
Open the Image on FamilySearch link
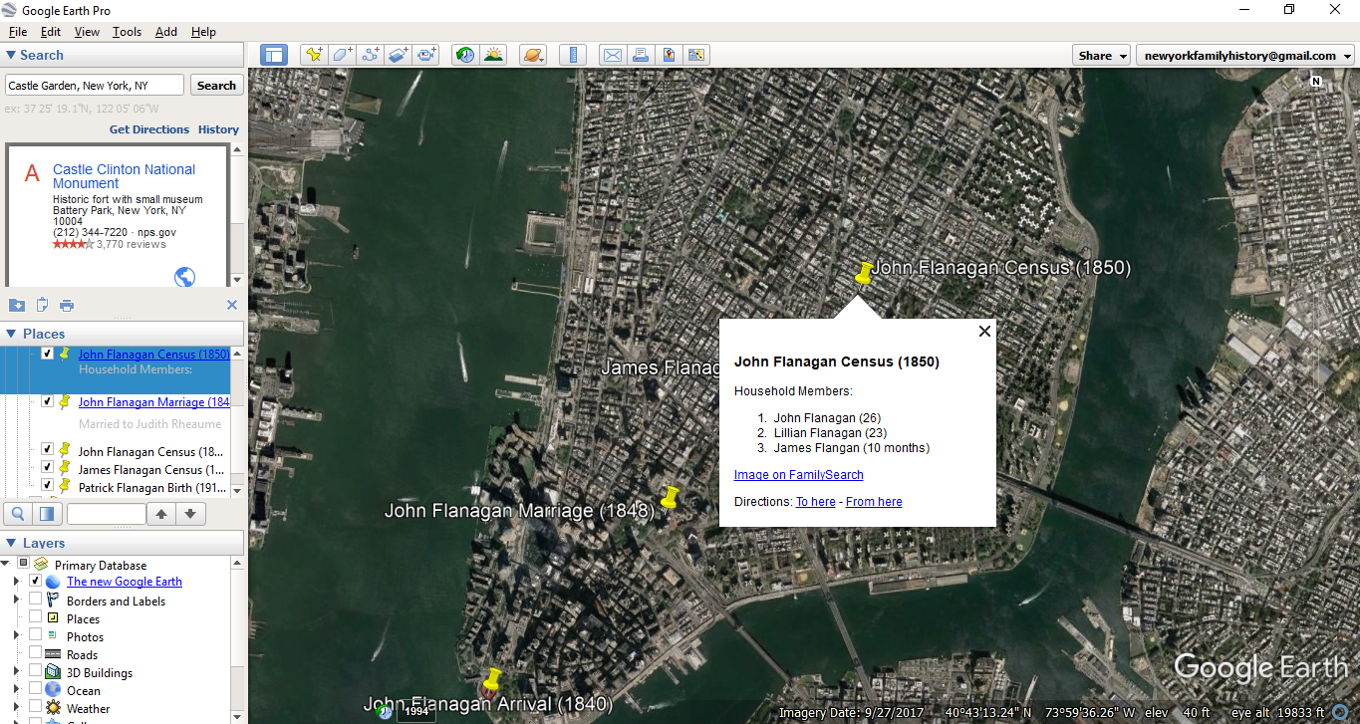coord(798,475)
